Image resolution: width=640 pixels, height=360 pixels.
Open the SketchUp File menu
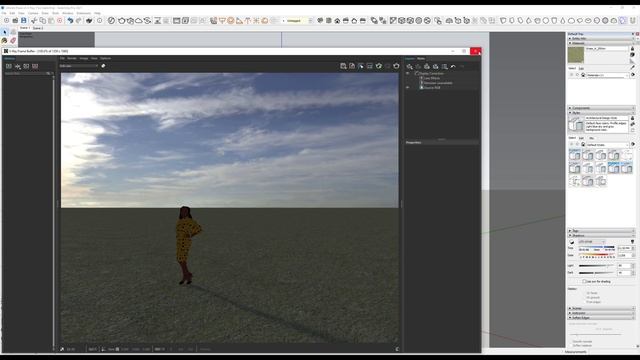tap(4, 13)
